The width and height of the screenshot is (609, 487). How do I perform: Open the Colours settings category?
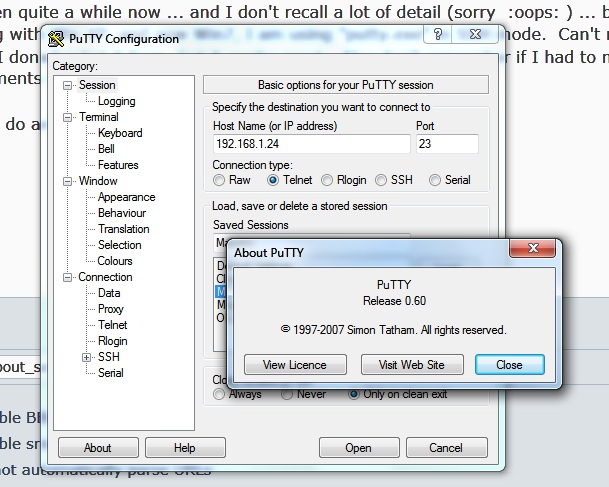[x=115, y=261]
